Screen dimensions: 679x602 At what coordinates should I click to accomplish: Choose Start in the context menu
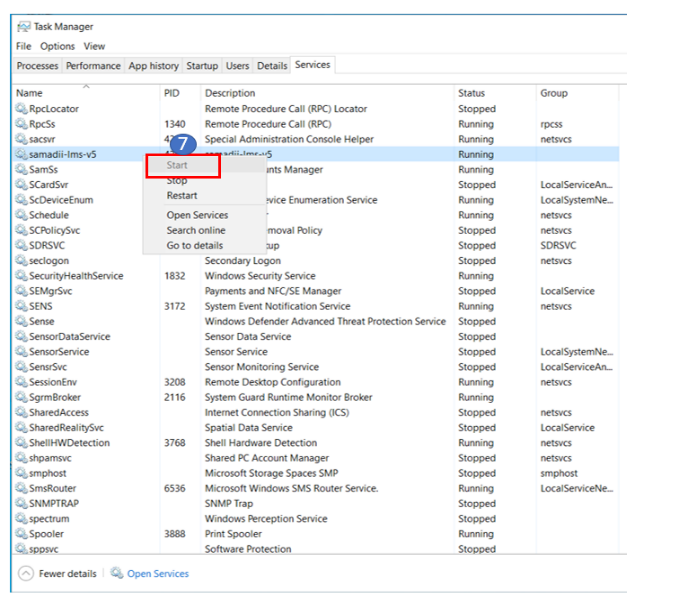pyautogui.click(x=177, y=165)
